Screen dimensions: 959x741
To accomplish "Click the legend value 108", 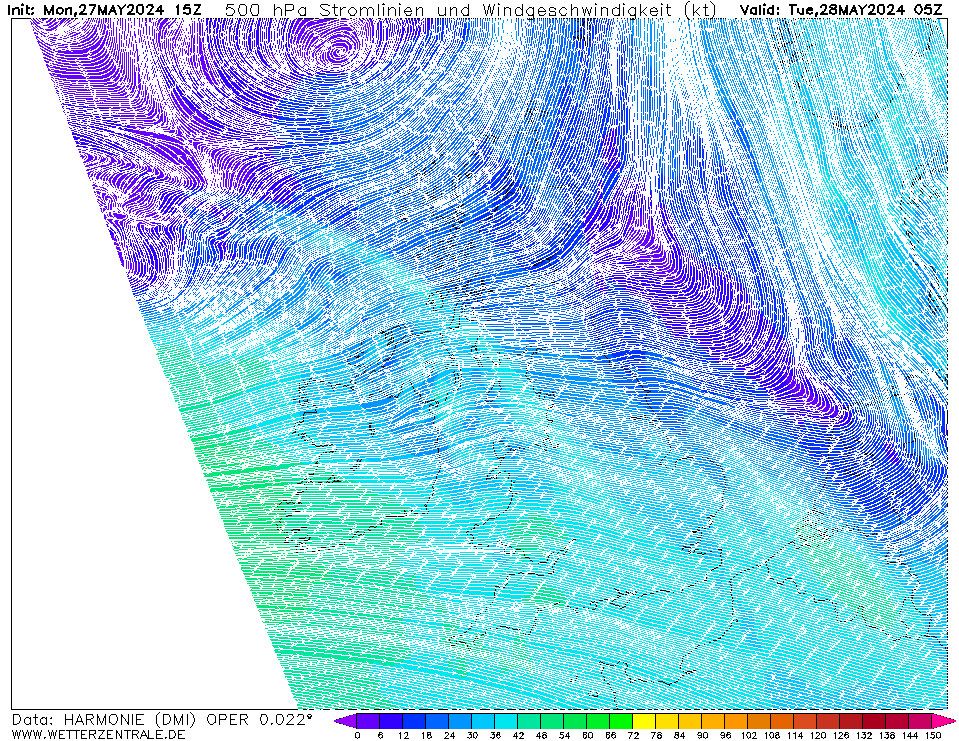I will click(x=771, y=735).
